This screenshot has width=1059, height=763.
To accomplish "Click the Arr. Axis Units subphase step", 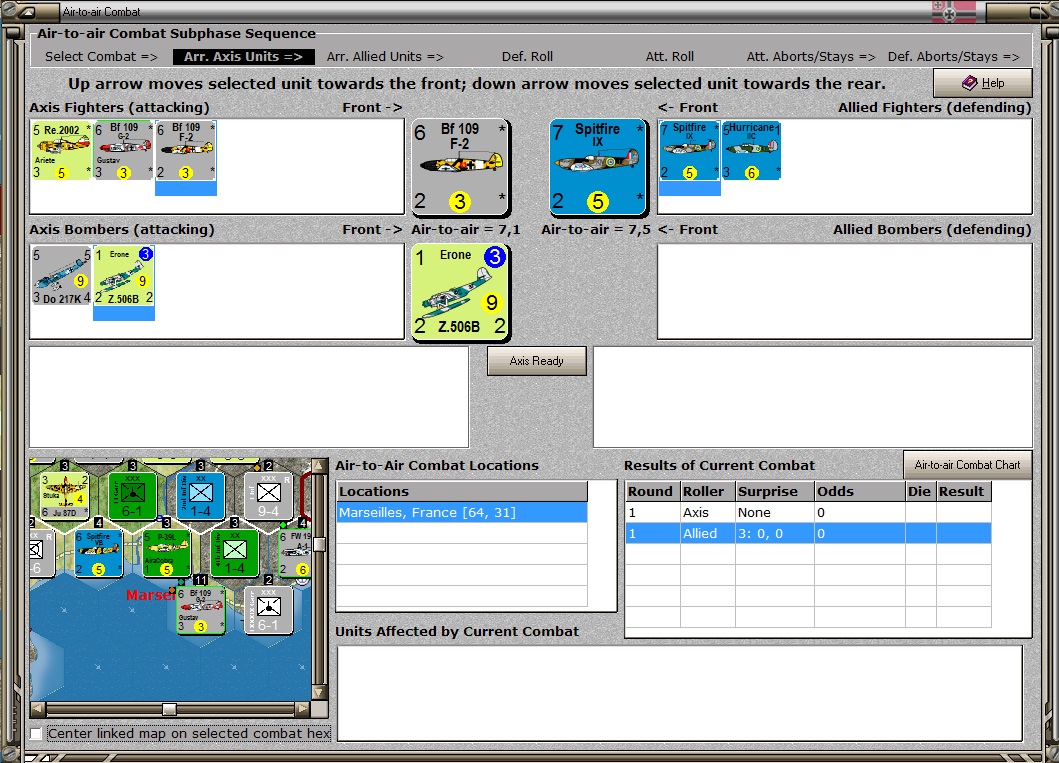I will pos(244,57).
